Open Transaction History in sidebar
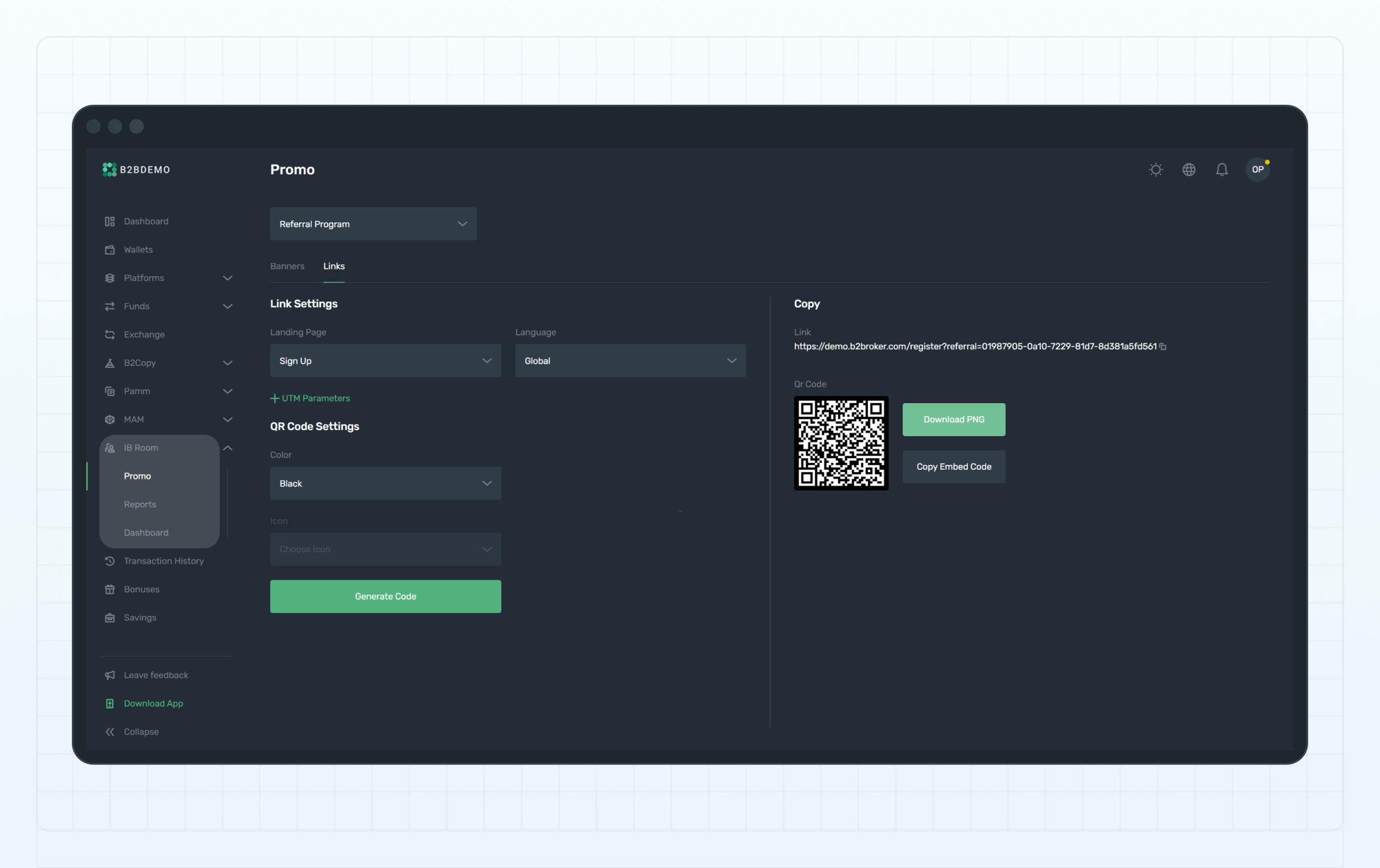The width and height of the screenshot is (1380, 868). click(164, 561)
